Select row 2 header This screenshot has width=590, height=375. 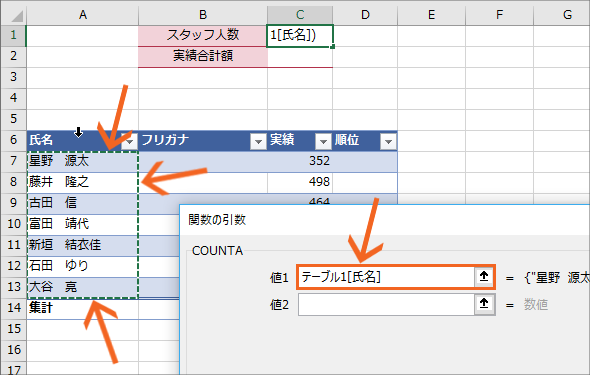(x=14, y=56)
